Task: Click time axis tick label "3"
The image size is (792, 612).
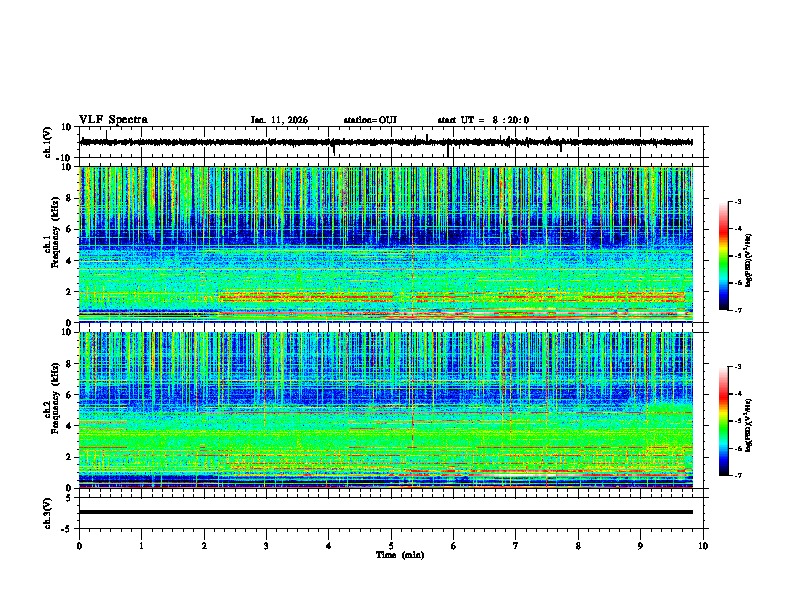Action: [266, 546]
